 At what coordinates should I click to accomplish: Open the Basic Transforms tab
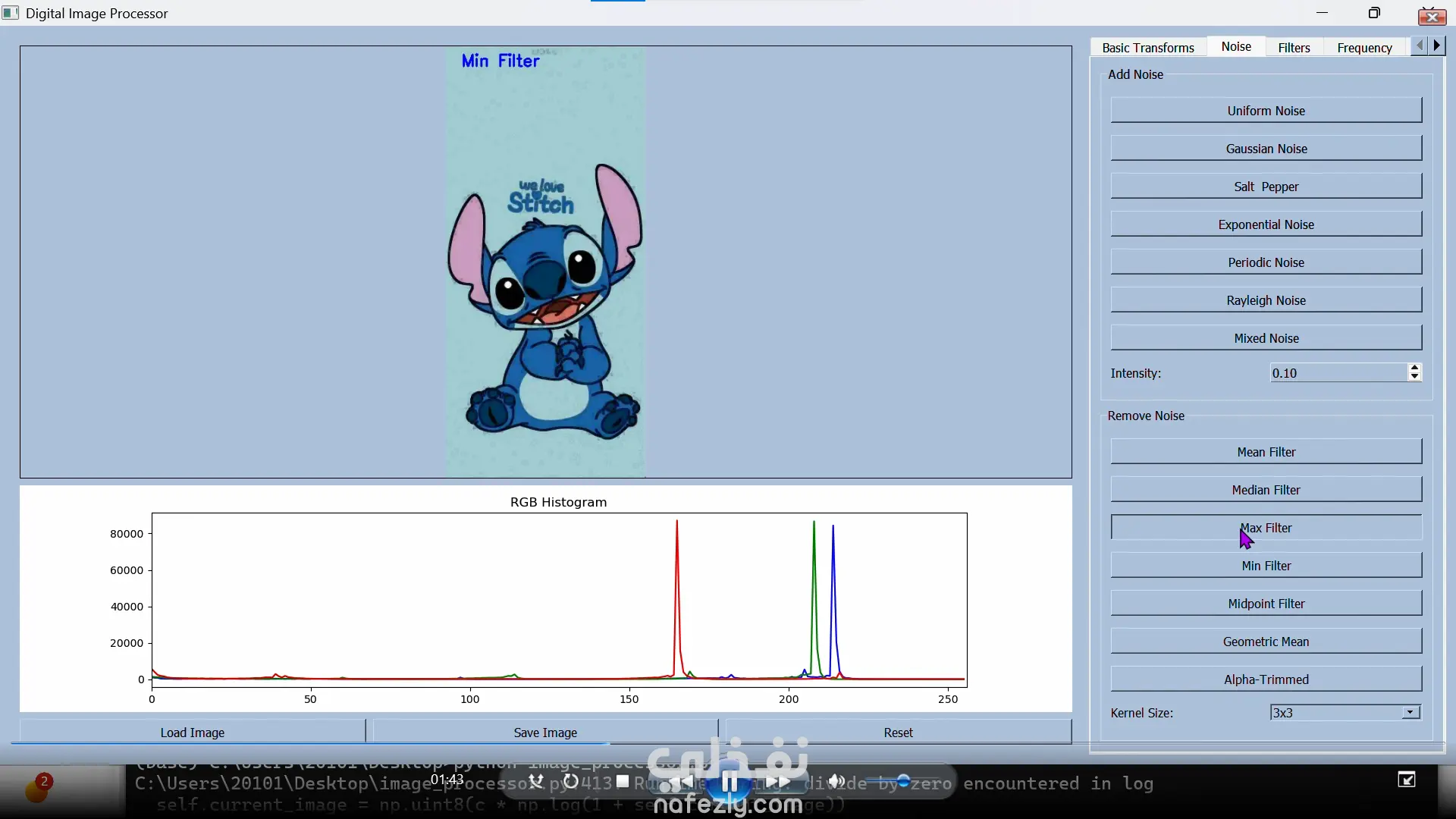click(x=1147, y=47)
